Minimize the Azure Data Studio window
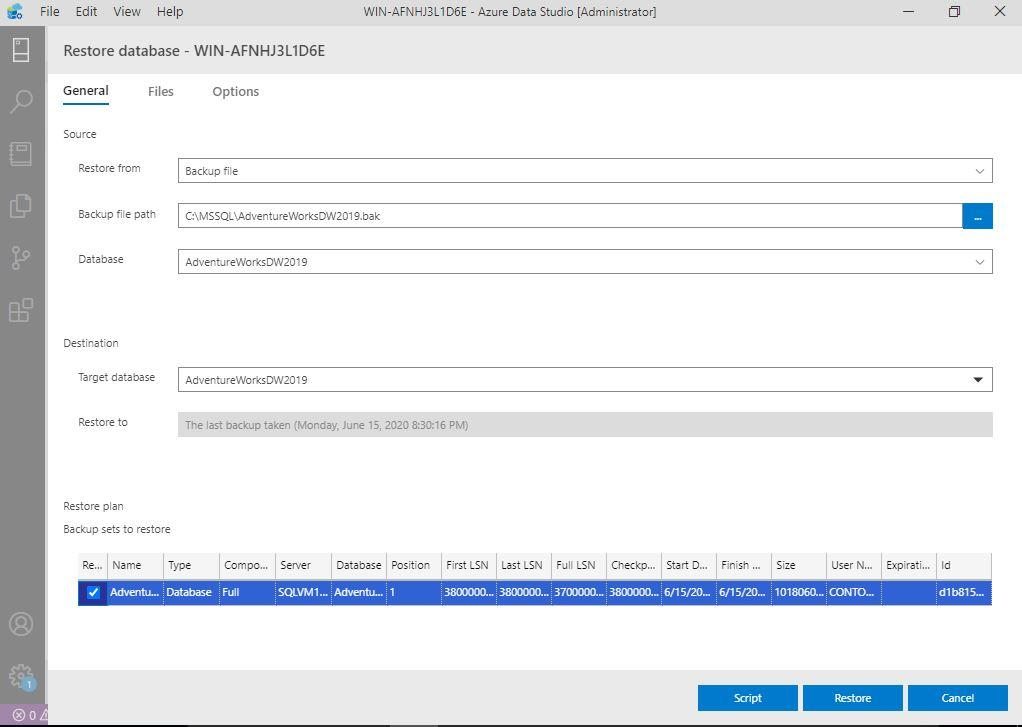The image size is (1022, 727). [x=909, y=11]
